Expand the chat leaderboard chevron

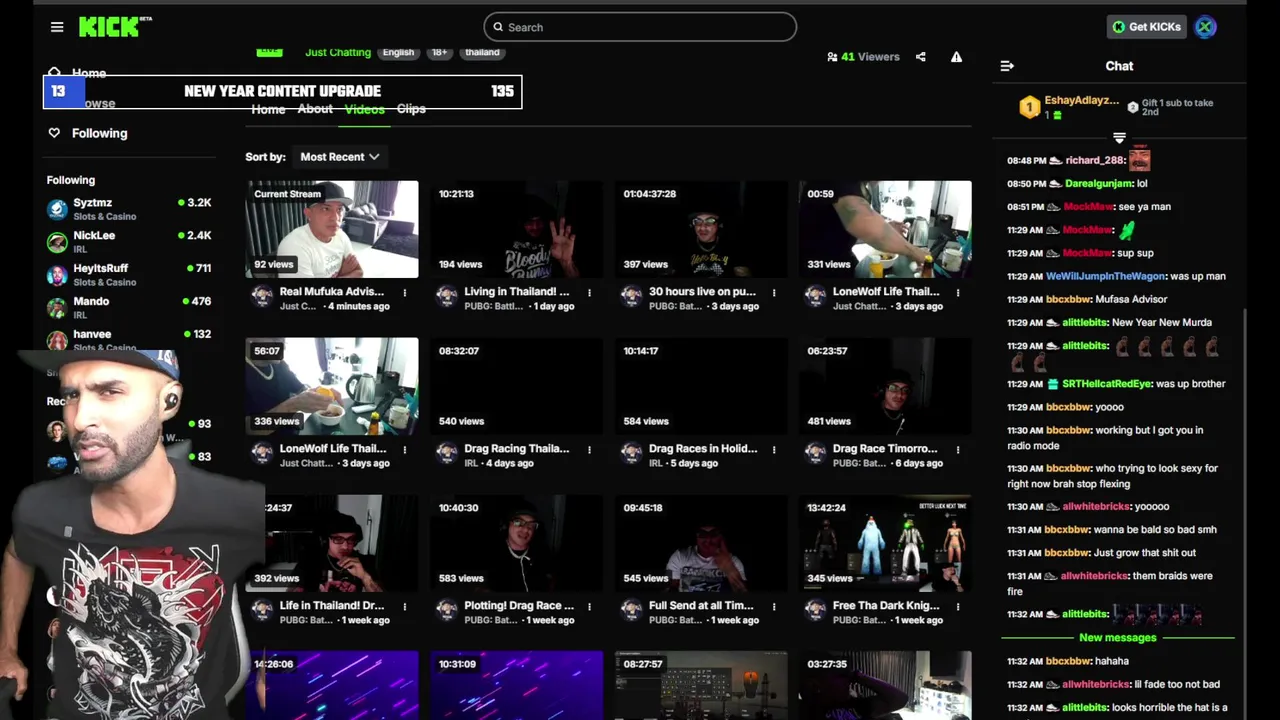point(1119,137)
